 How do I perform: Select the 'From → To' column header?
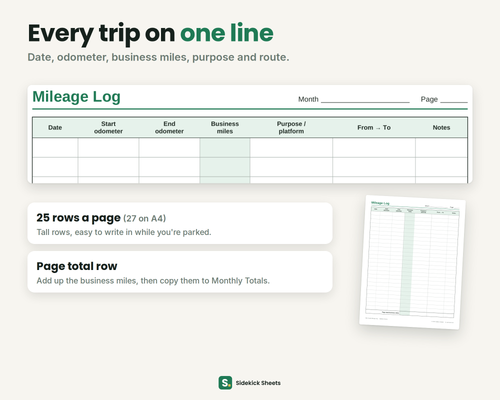(374, 127)
